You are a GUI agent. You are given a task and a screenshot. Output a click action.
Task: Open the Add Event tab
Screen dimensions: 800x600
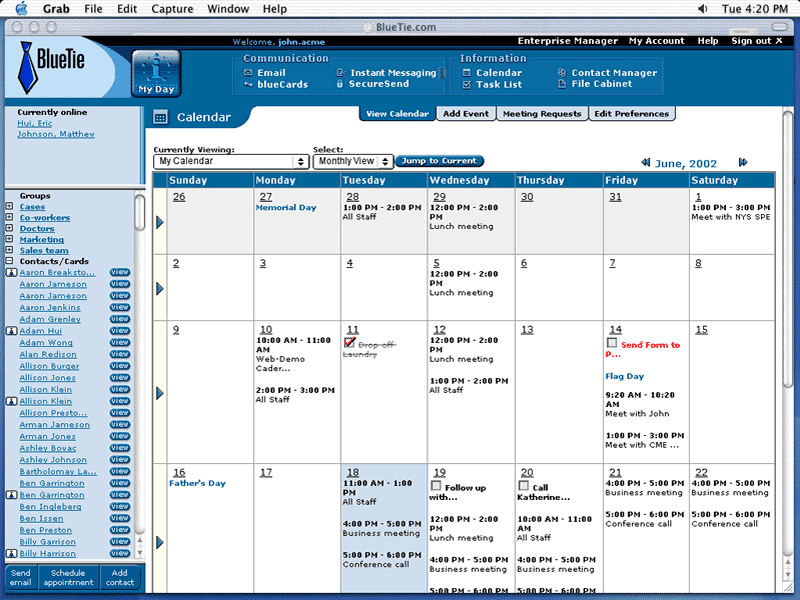click(466, 114)
